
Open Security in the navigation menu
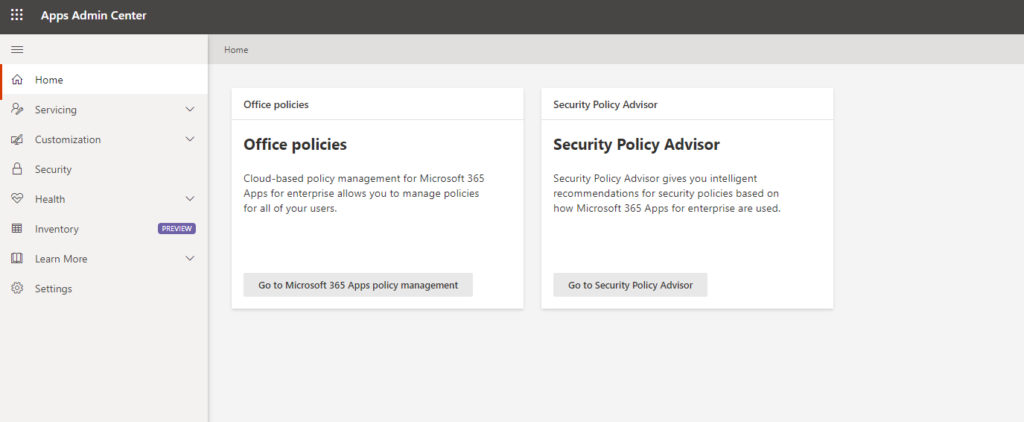click(x=104, y=169)
